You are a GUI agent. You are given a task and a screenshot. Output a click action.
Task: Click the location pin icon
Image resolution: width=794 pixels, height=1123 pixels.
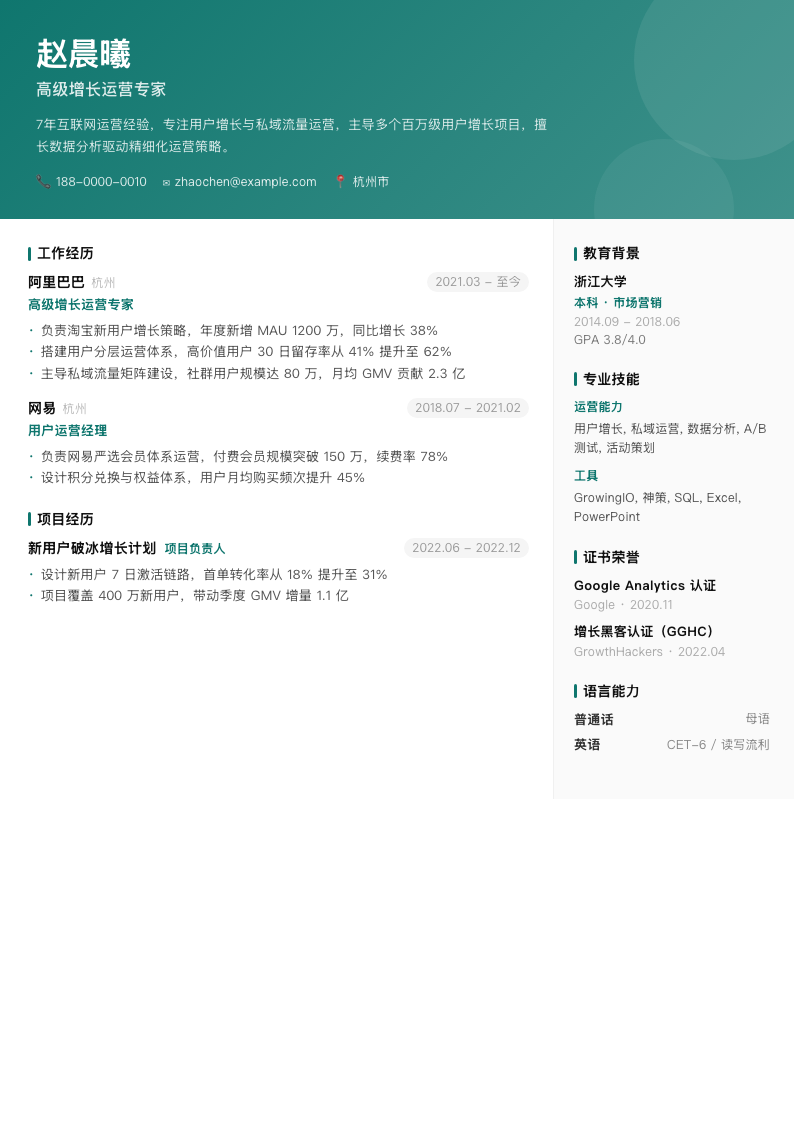click(x=340, y=182)
